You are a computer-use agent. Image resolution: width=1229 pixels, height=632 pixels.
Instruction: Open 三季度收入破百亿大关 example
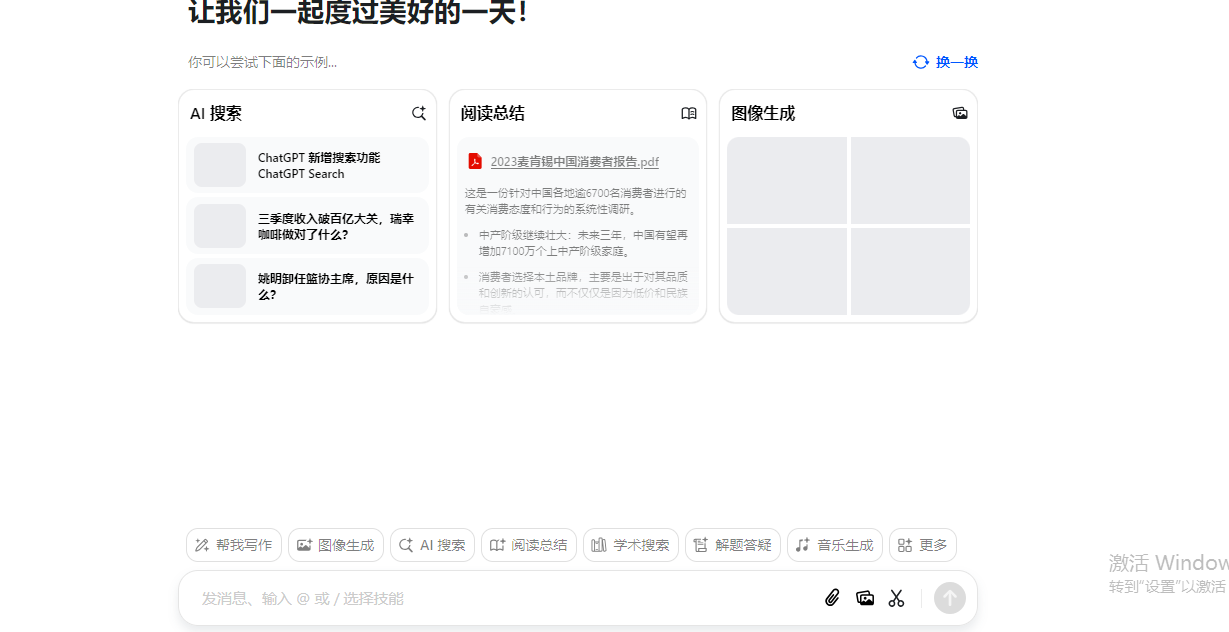(308, 226)
